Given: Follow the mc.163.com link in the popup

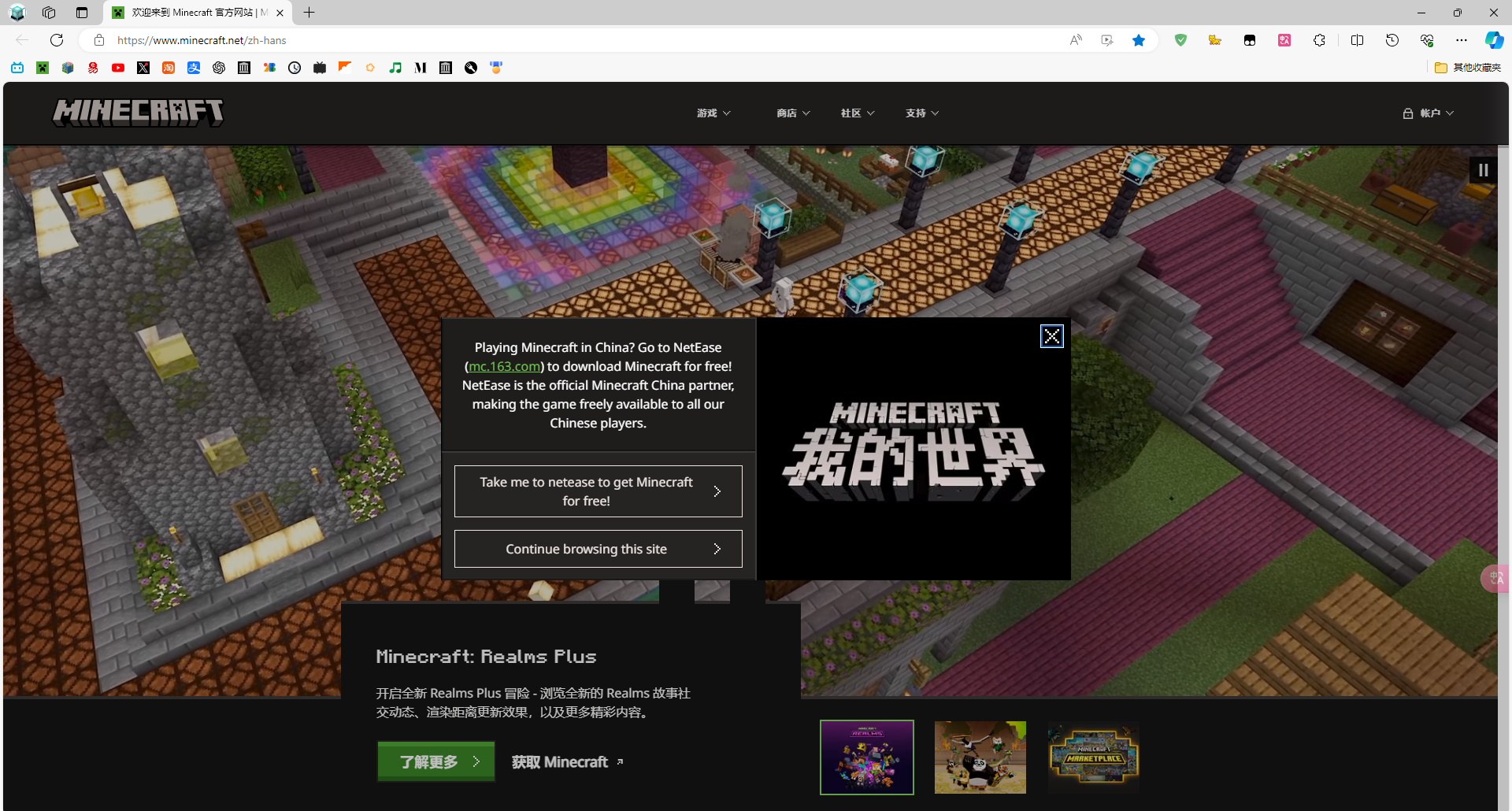Looking at the screenshot, I should [504, 366].
